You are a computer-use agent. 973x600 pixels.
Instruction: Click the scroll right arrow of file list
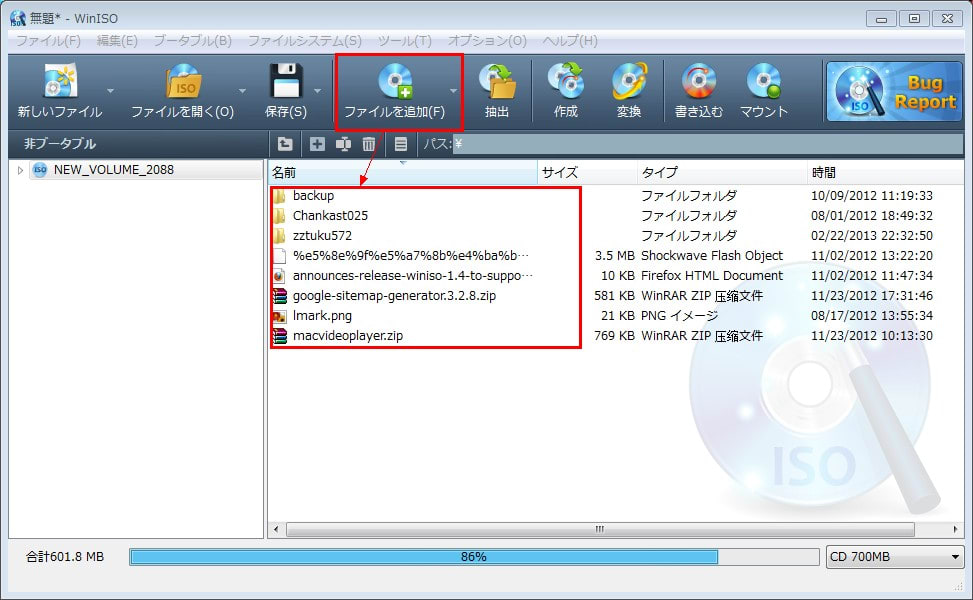click(955, 529)
